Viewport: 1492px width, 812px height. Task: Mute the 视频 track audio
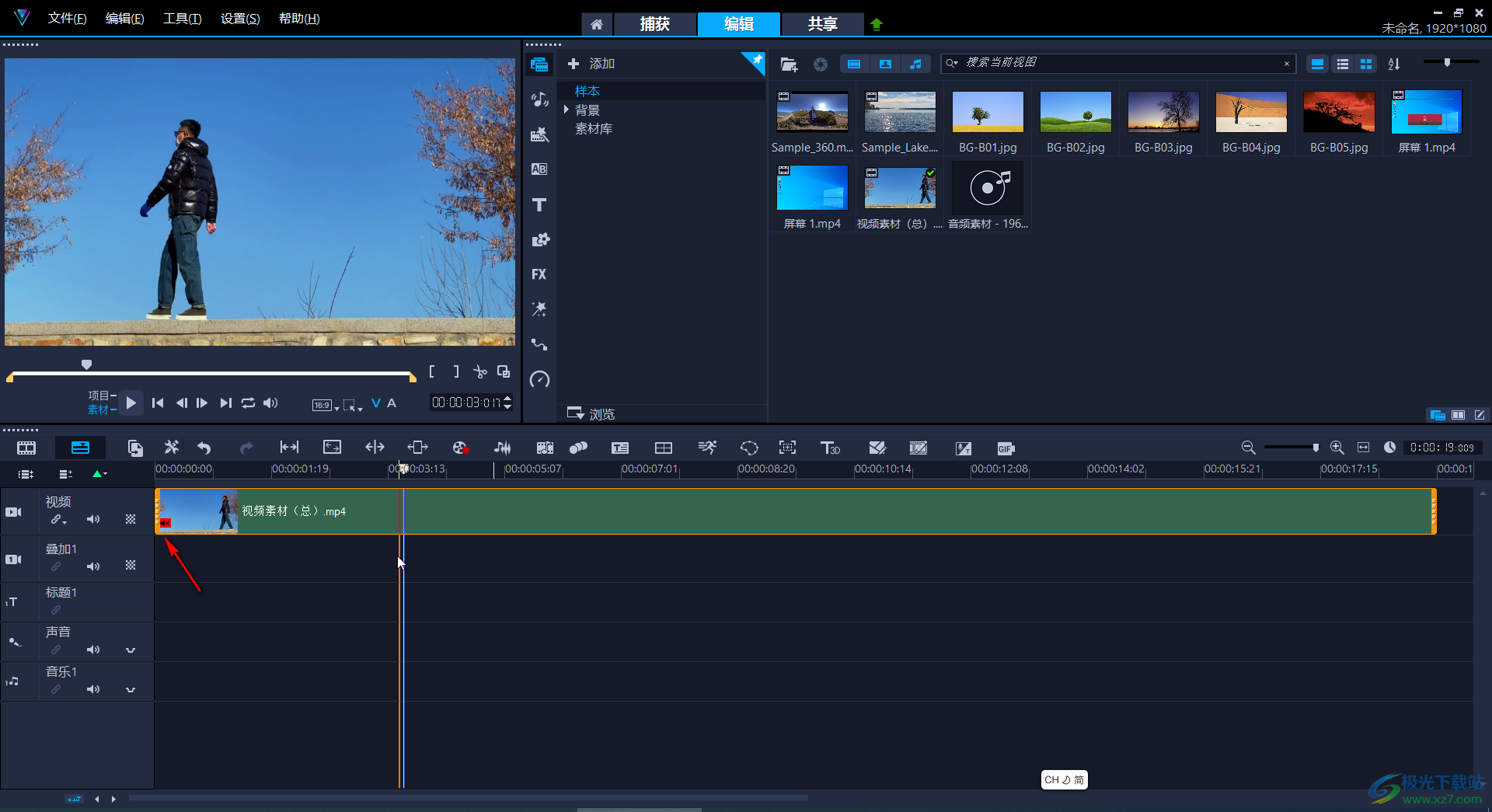click(93, 519)
